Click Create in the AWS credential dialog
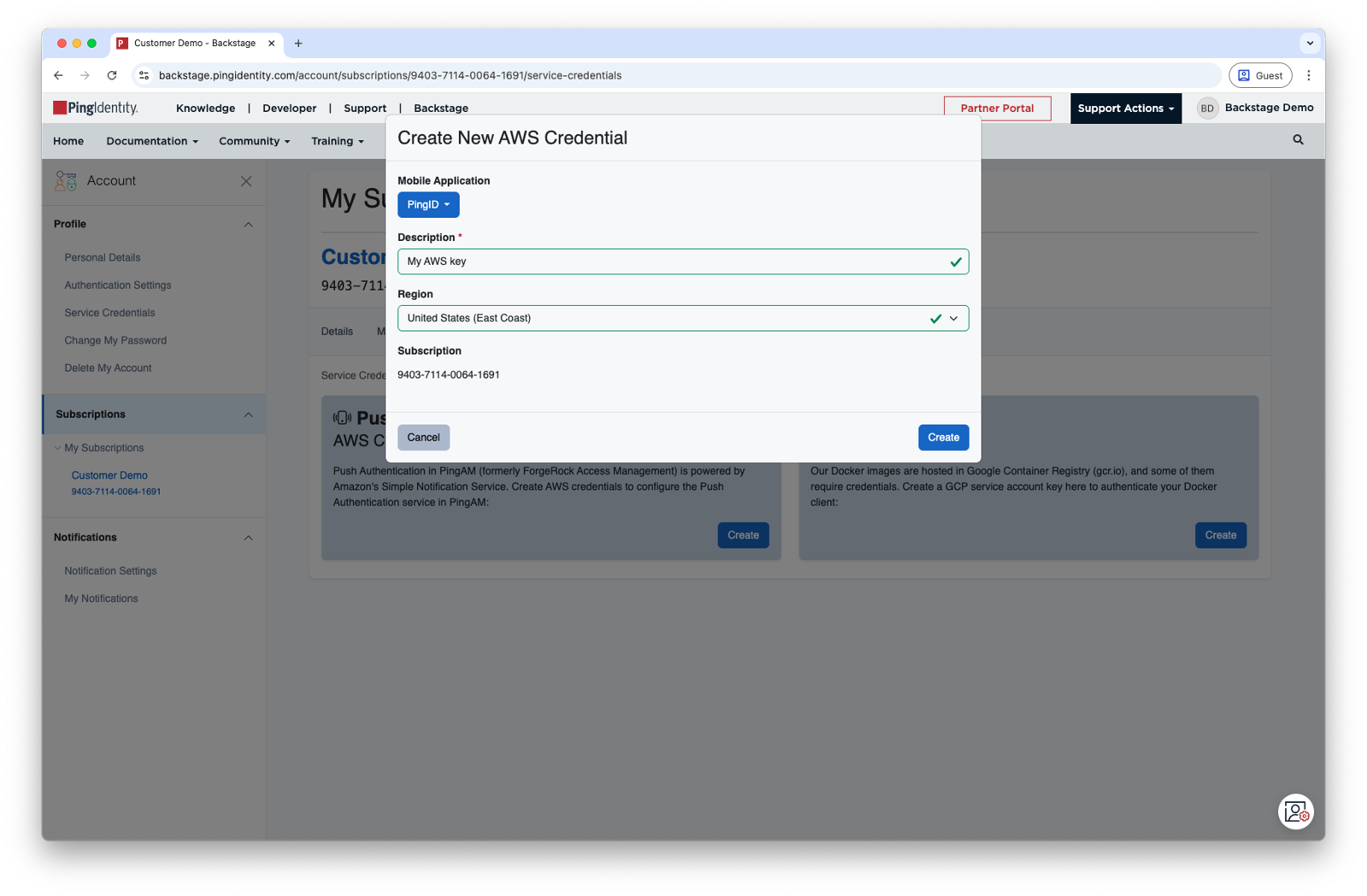 pyautogui.click(x=943, y=437)
